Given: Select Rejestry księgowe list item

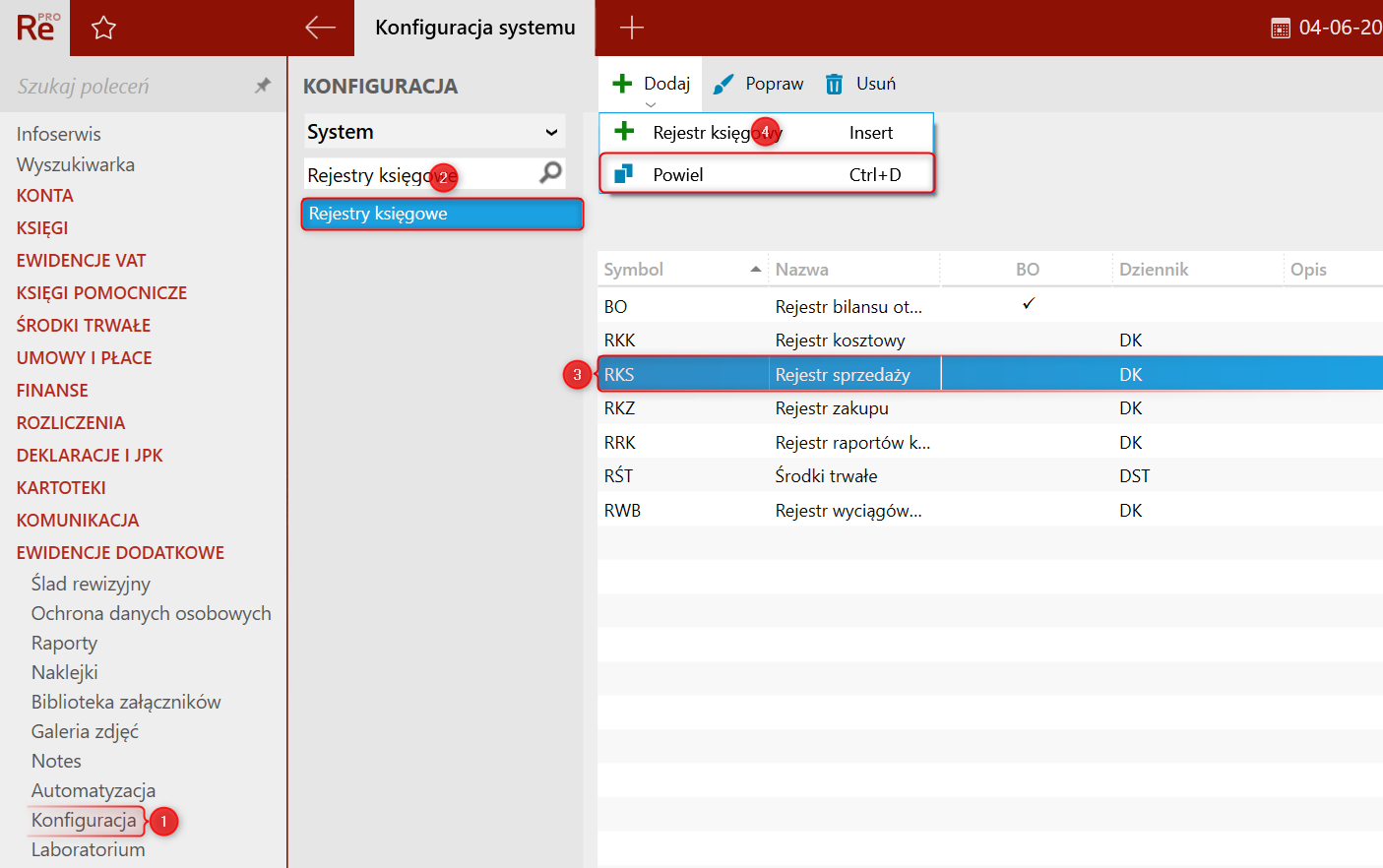Looking at the screenshot, I should pyautogui.click(x=442, y=214).
